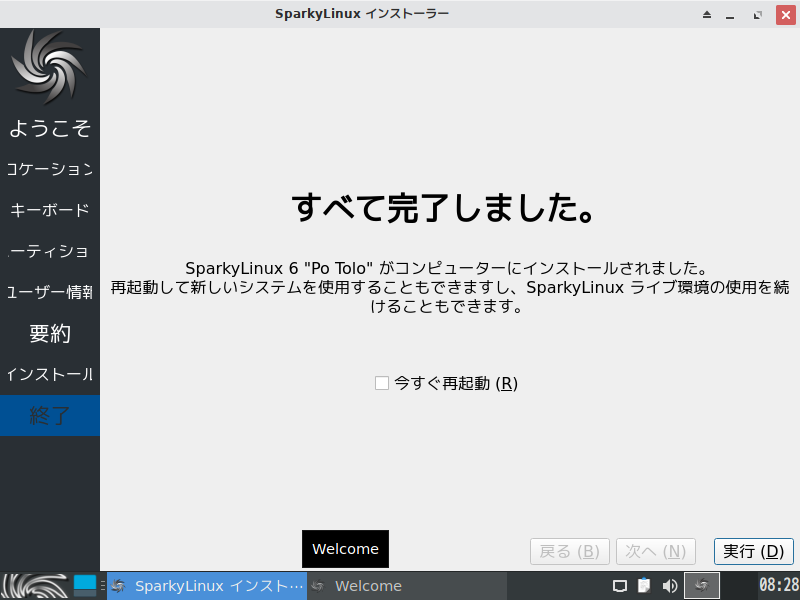Open the volume speaker tray icon
The width and height of the screenshot is (800, 600).
point(670,586)
